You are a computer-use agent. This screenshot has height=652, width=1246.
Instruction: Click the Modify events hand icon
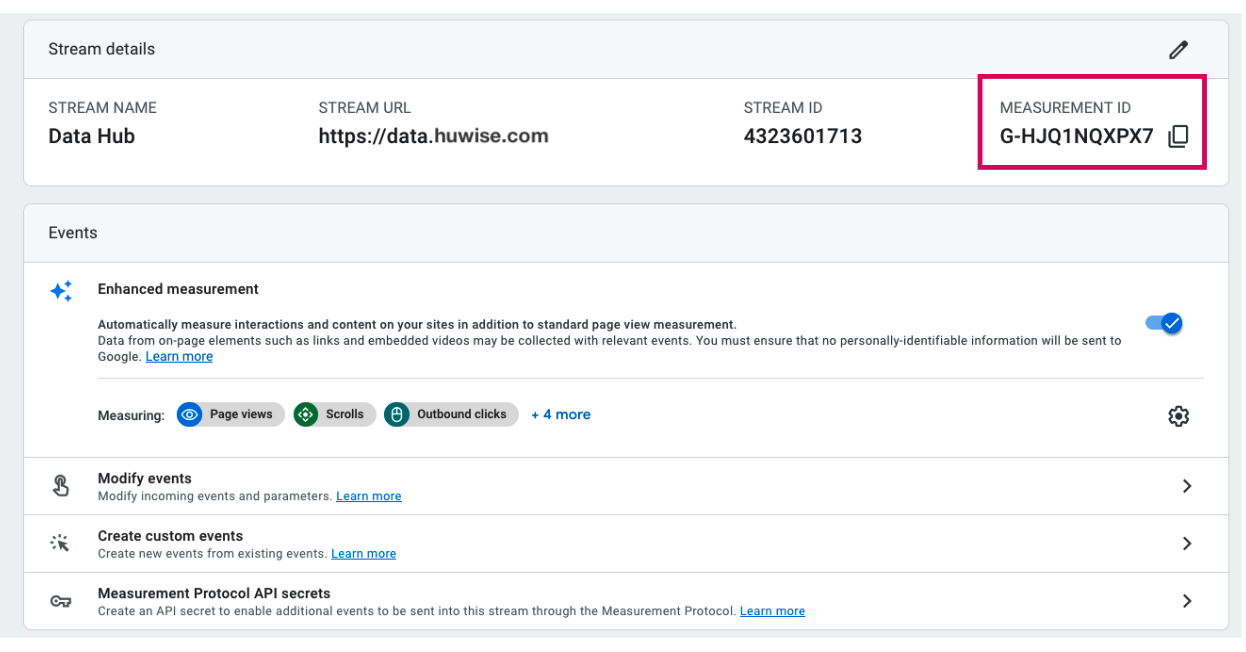point(61,486)
